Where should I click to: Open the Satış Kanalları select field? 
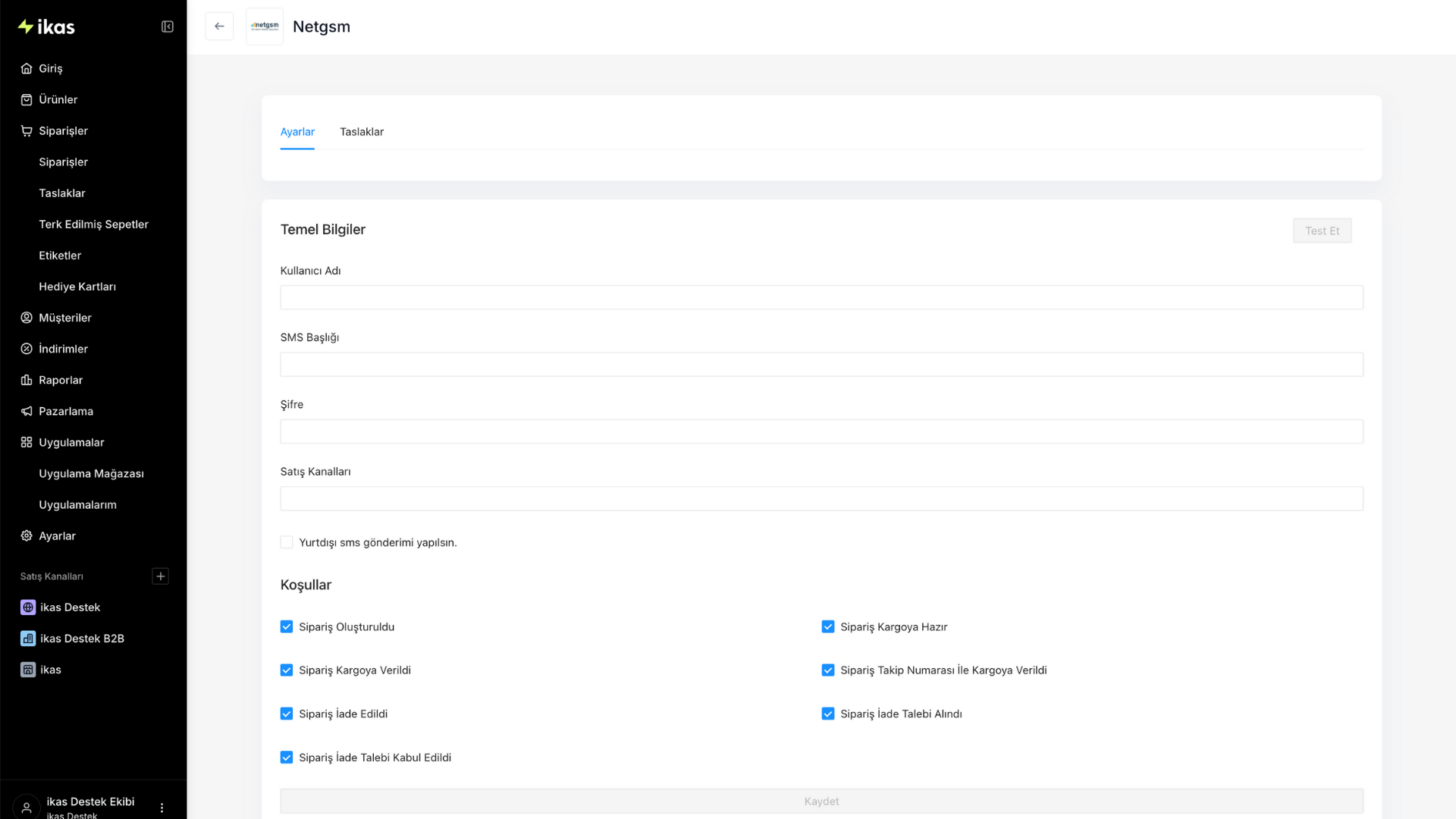(821, 498)
